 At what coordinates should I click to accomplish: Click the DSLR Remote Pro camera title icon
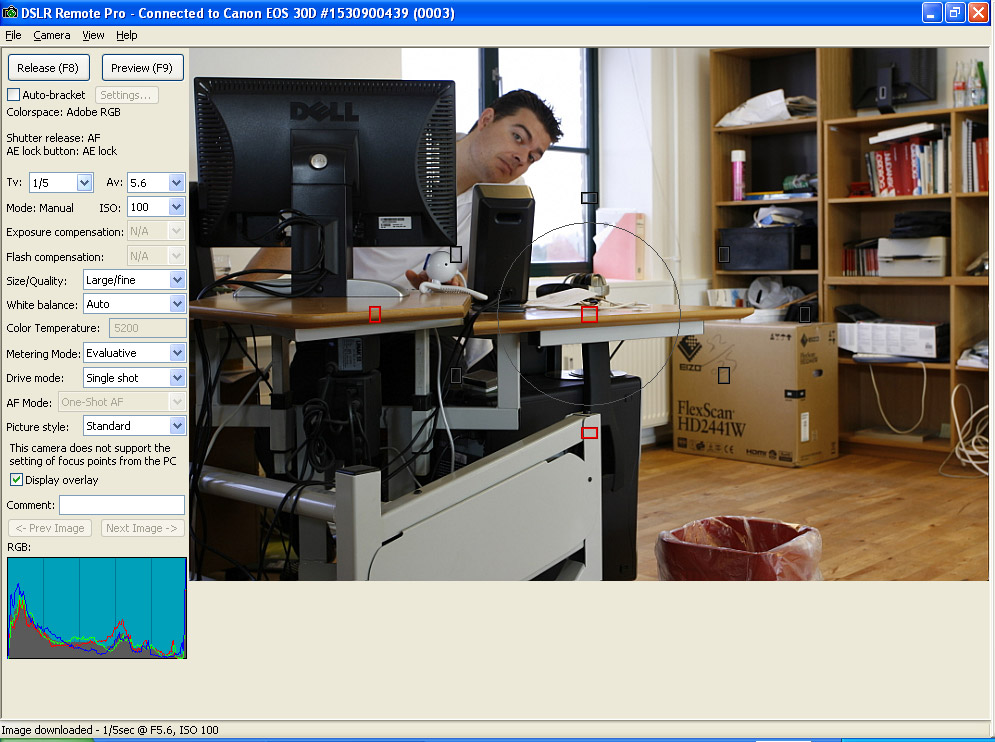coord(10,12)
